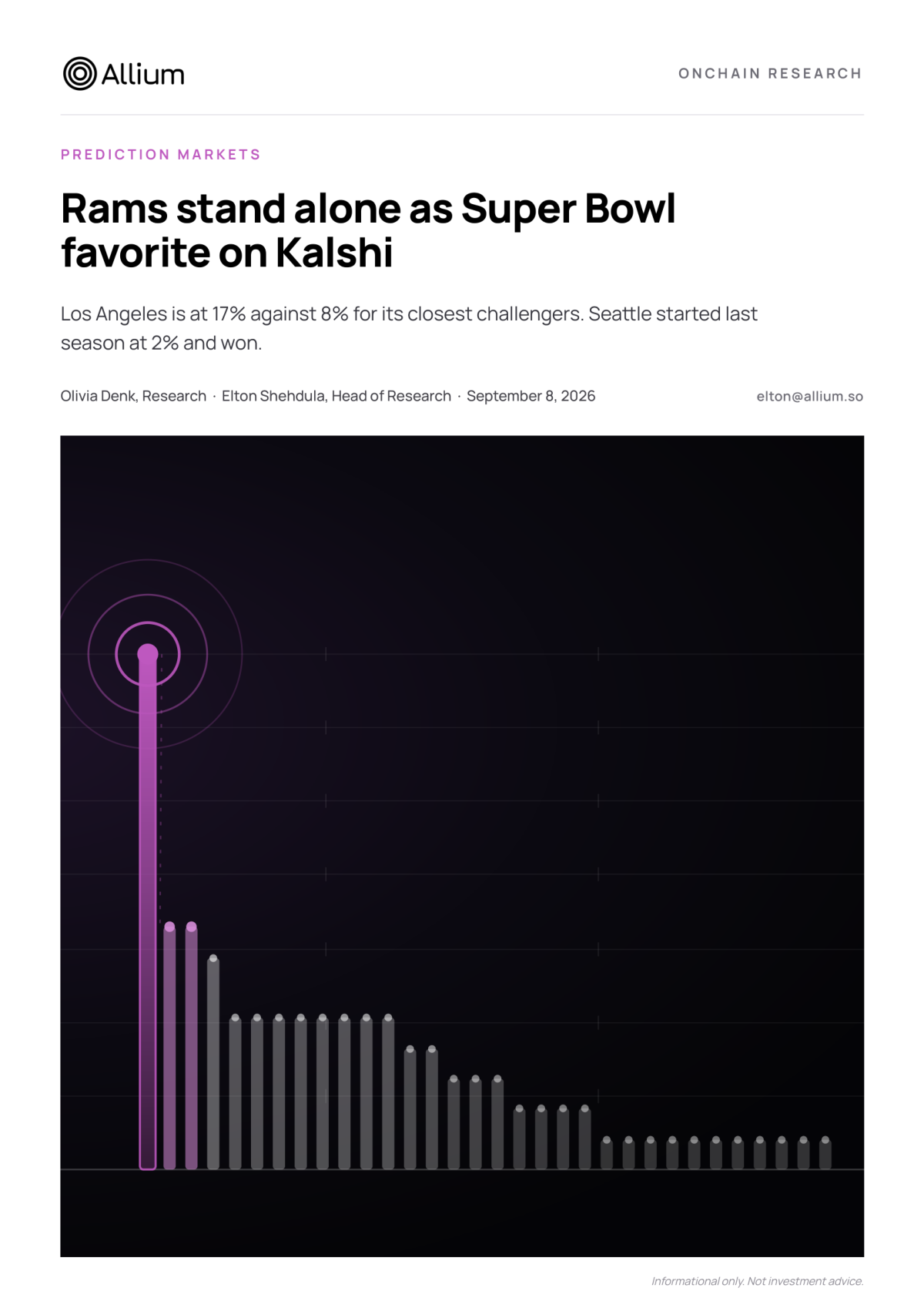Click the last short gray bar on right
Screen dimensions: 924x1308
[x=825, y=1153]
